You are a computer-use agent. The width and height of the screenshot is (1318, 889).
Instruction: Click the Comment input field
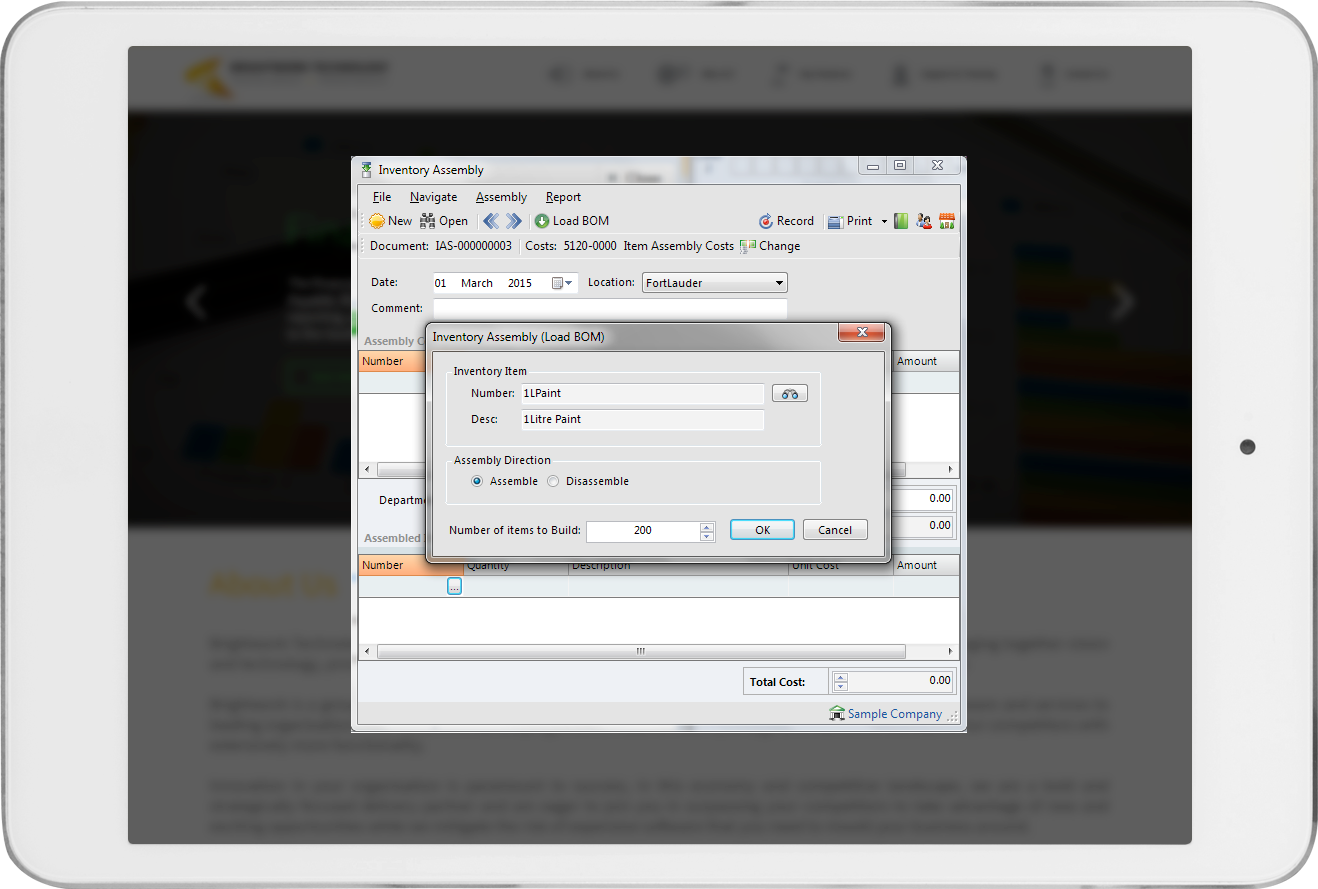point(610,308)
